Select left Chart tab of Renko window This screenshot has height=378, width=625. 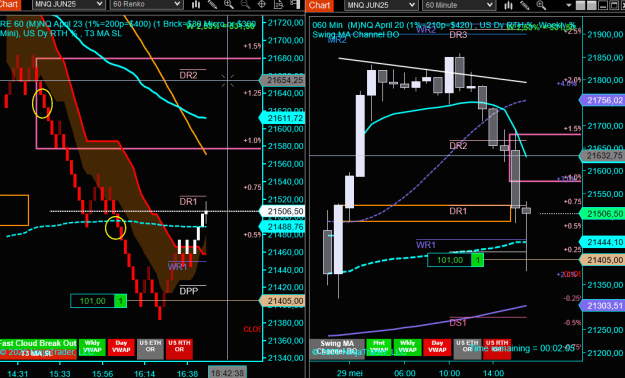(x=9, y=4)
